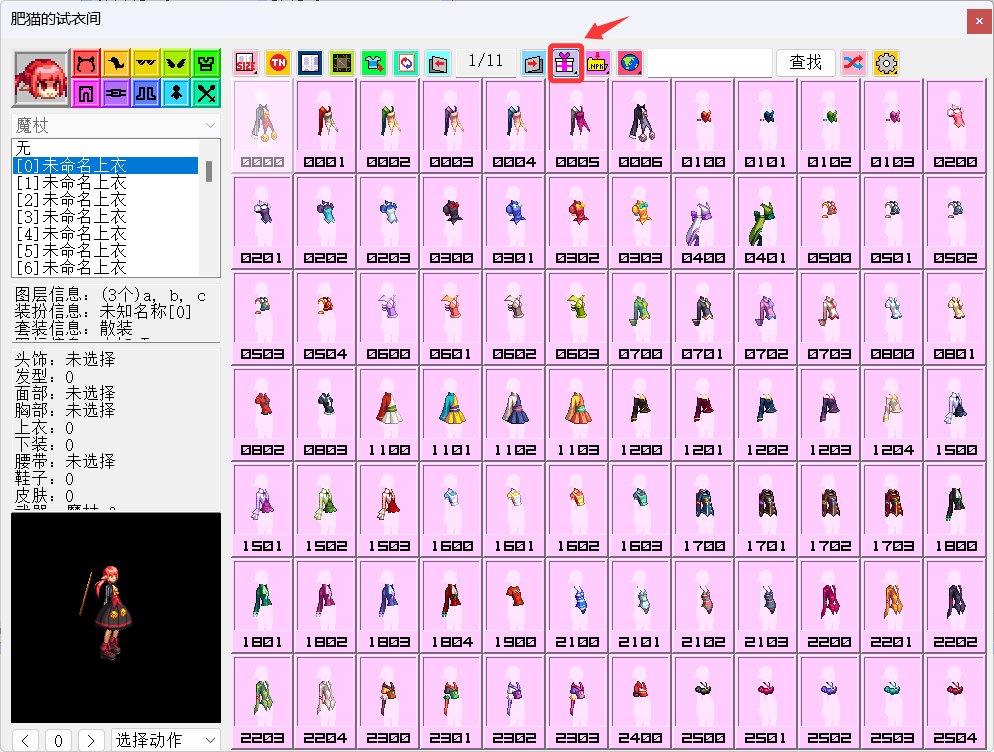Click the red TN toolbar icon
Image resolution: width=994 pixels, height=752 pixels.
coord(278,63)
